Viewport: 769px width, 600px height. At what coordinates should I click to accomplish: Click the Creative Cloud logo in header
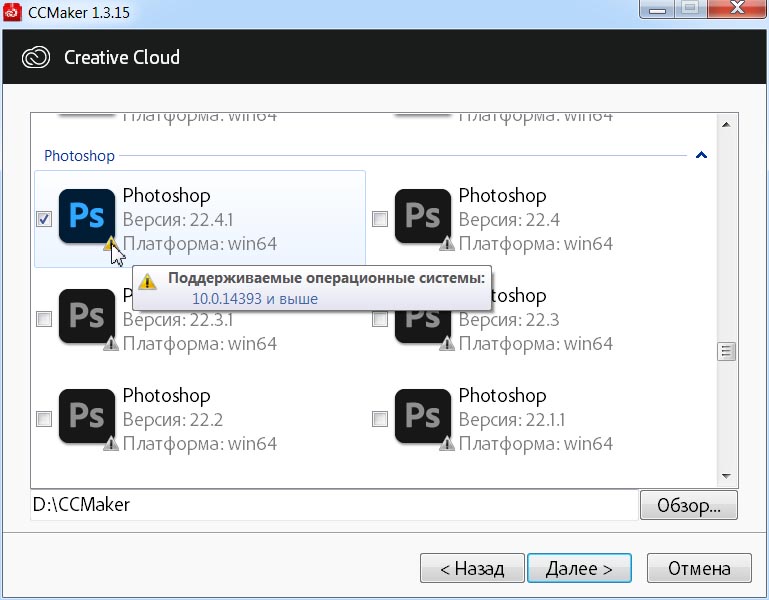click(x=36, y=57)
